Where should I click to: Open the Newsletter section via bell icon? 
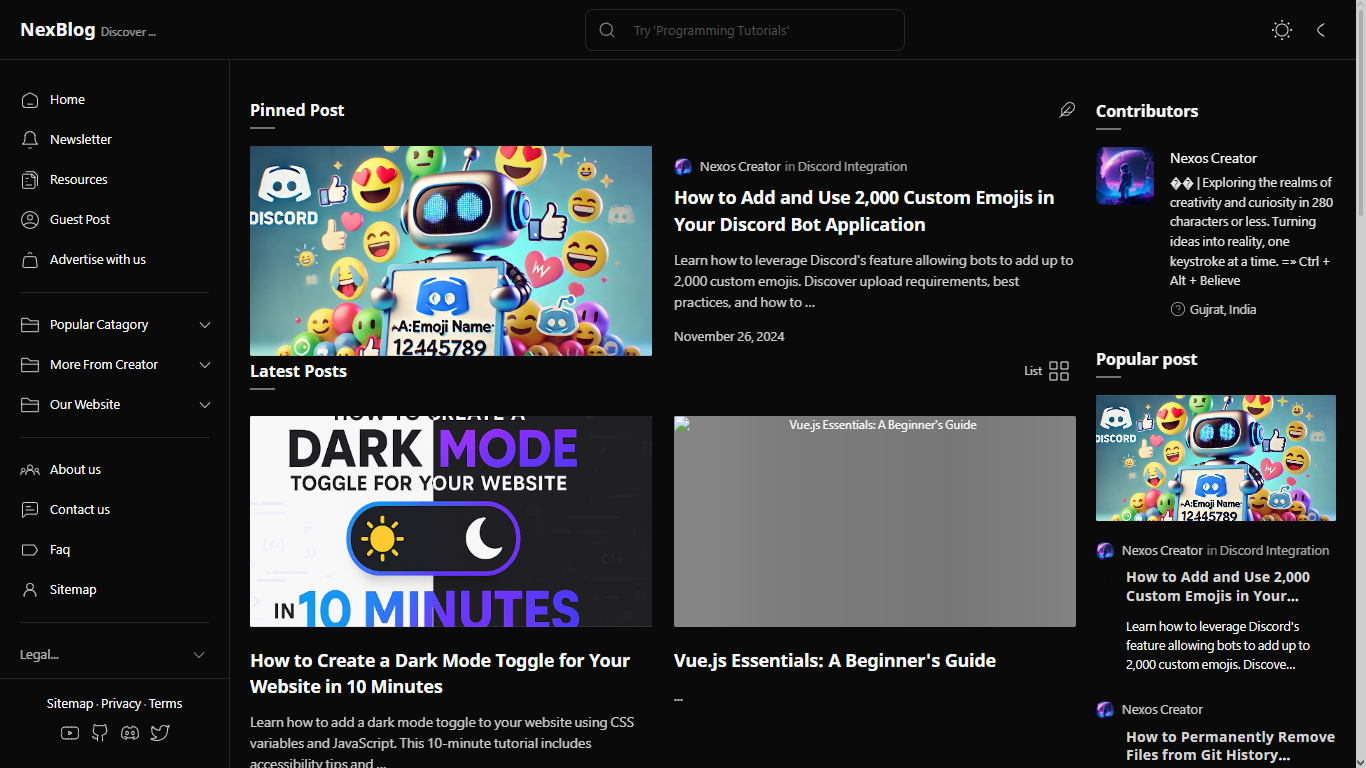[x=29, y=139]
